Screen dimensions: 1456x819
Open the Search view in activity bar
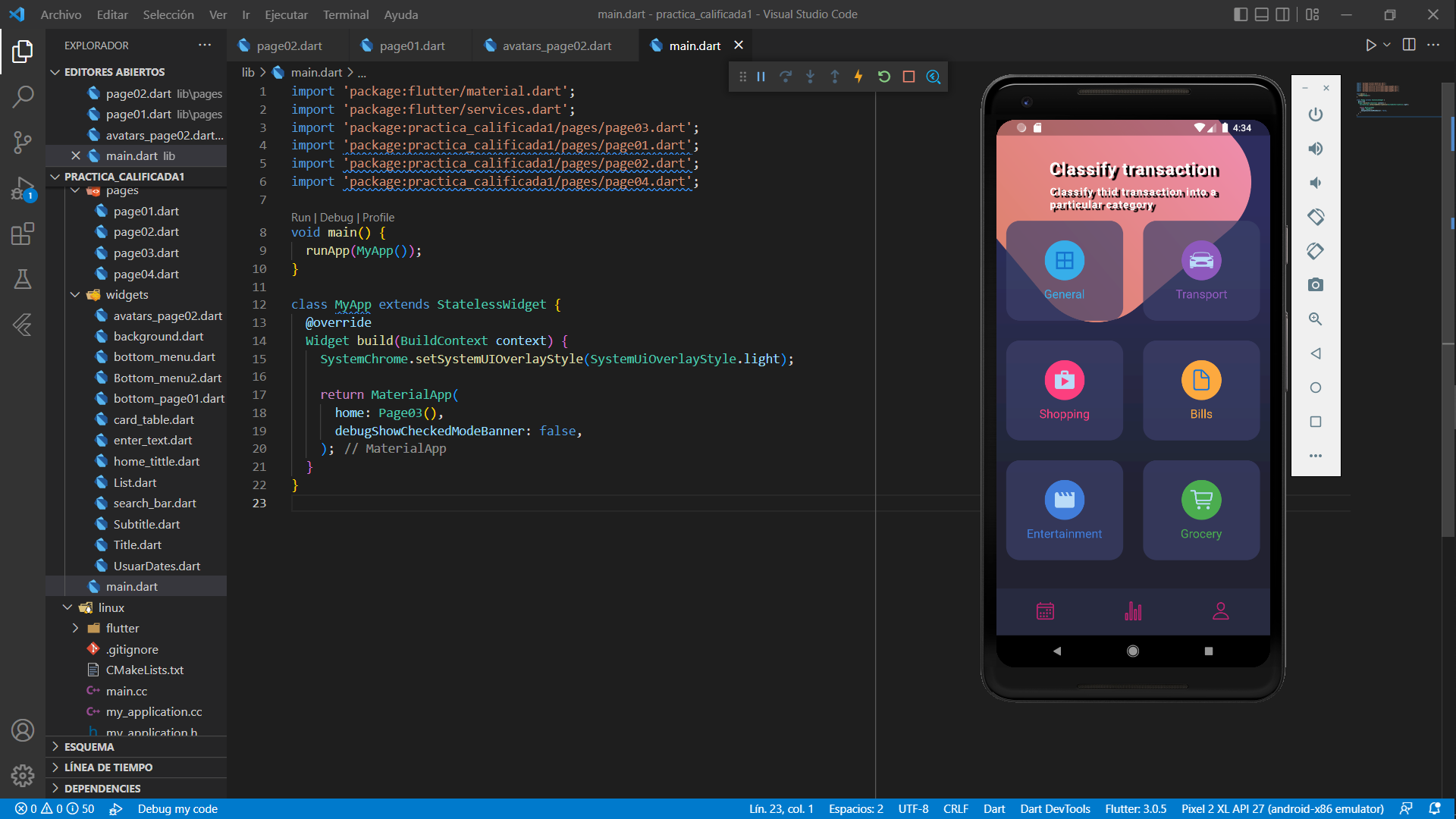point(23,96)
